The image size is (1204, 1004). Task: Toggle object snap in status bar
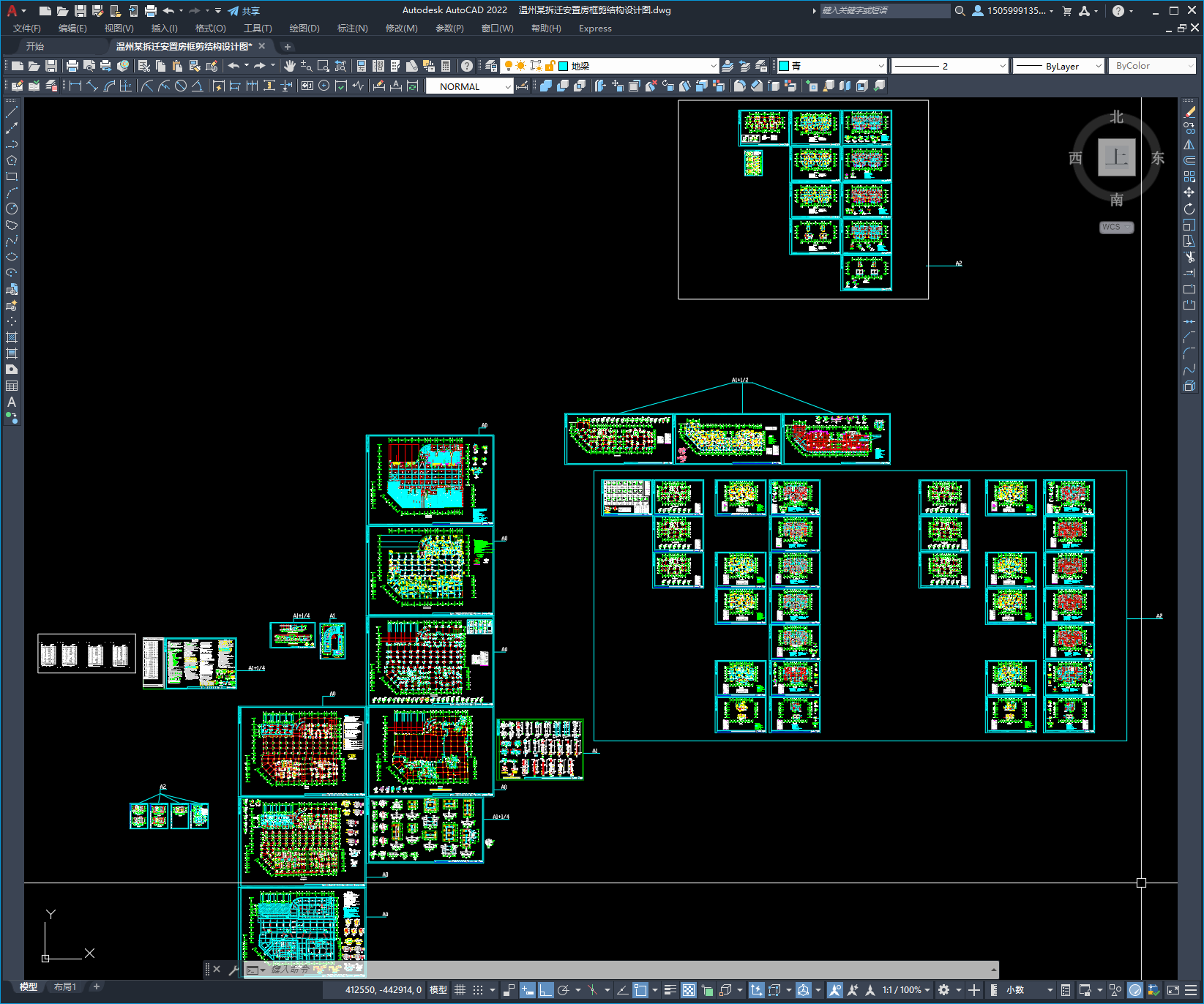tap(640, 990)
